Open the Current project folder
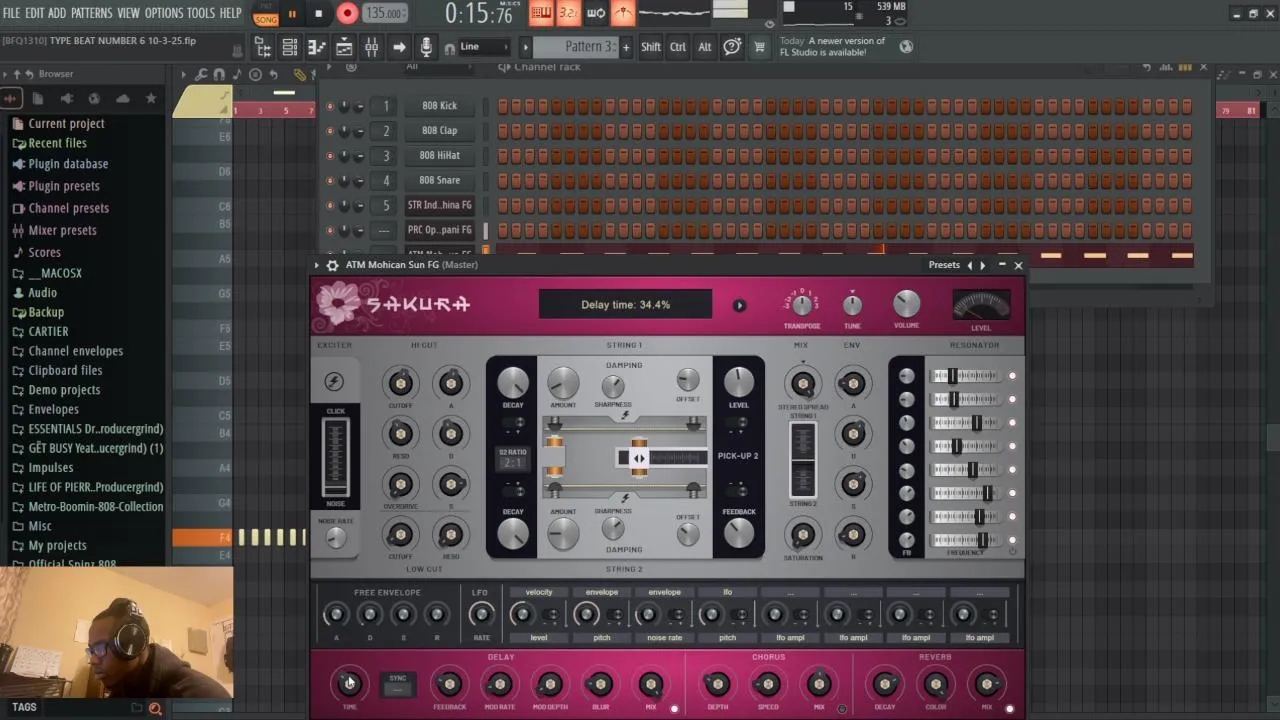This screenshot has width=1280, height=720. tap(66, 123)
